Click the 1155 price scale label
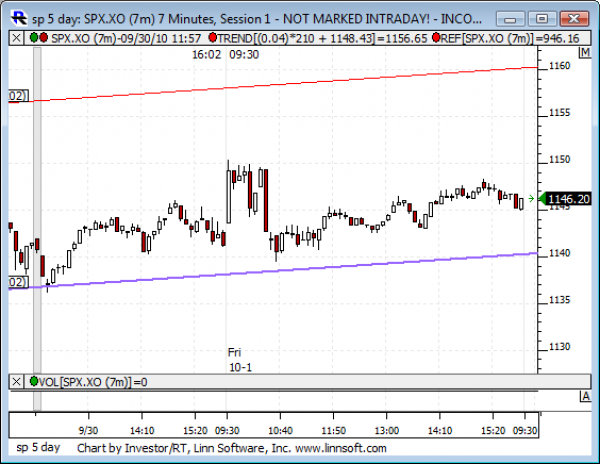The image size is (600, 464). 559,112
